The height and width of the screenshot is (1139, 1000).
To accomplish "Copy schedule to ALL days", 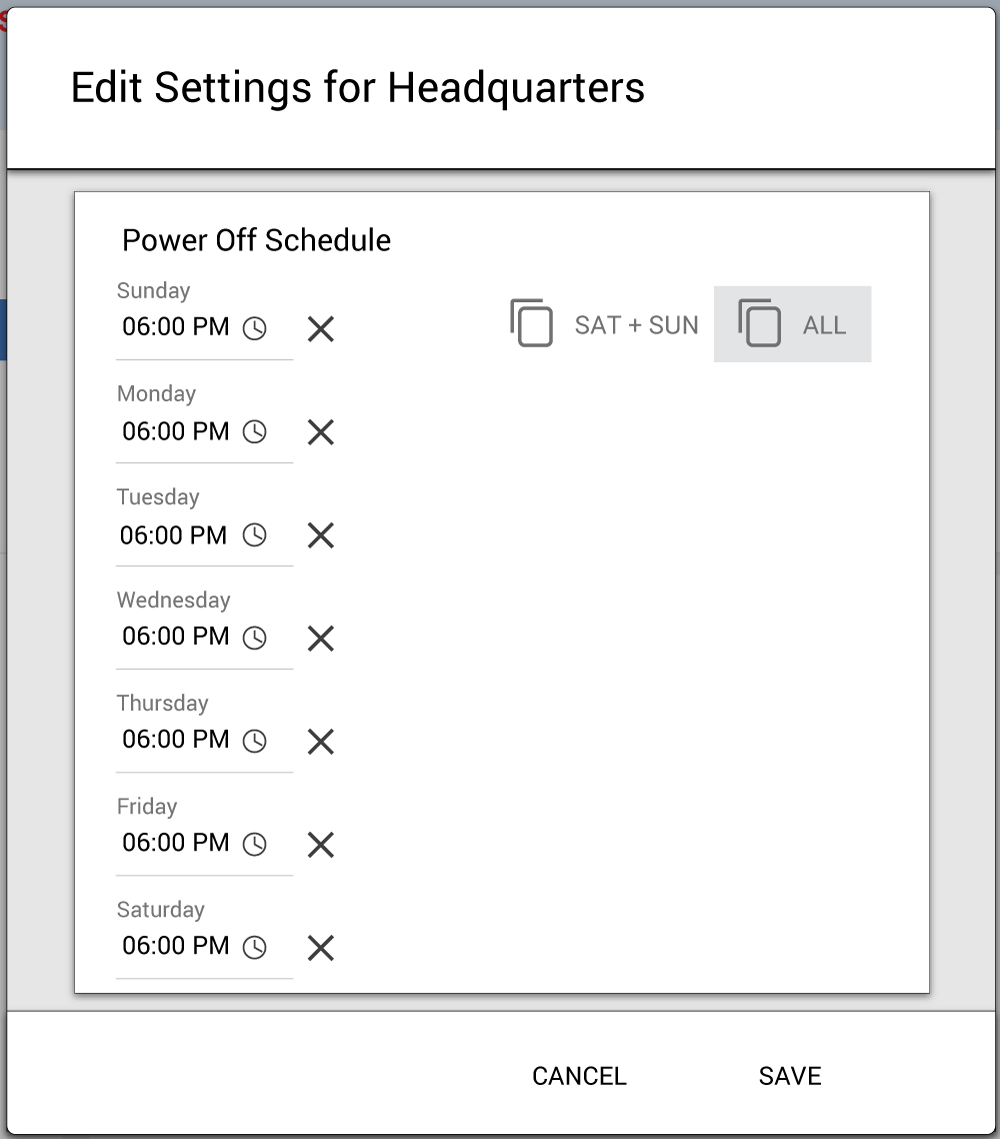I will click(x=792, y=324).
